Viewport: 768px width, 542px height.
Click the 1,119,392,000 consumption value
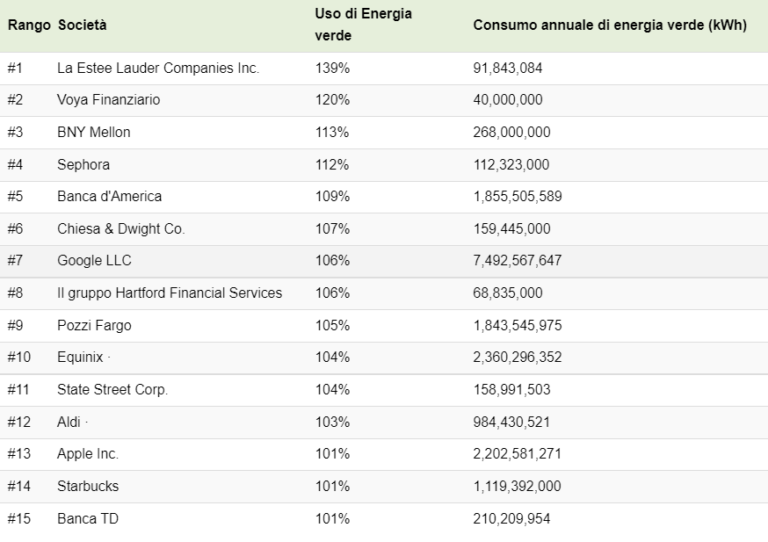click(517, 486)
